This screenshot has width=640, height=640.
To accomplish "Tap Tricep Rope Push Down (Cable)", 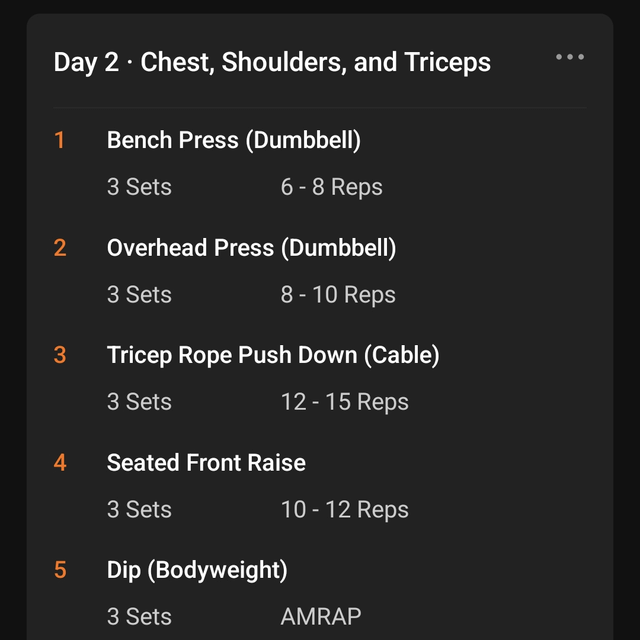I will click(273, 355).
